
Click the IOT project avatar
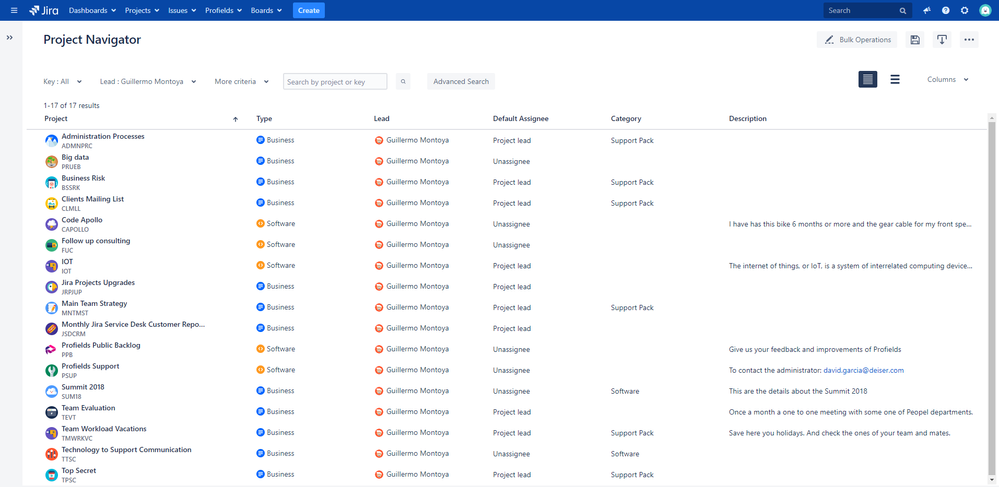(x=52, y=266)
